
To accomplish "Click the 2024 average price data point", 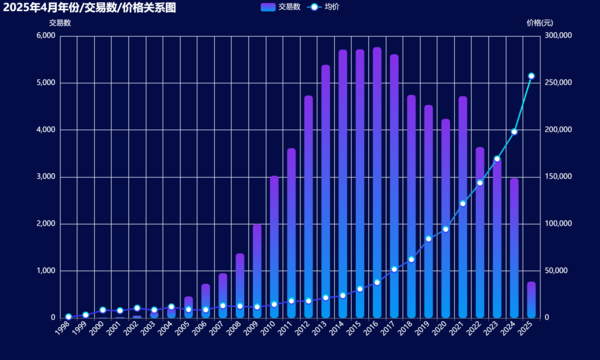I will click(514, 132).
